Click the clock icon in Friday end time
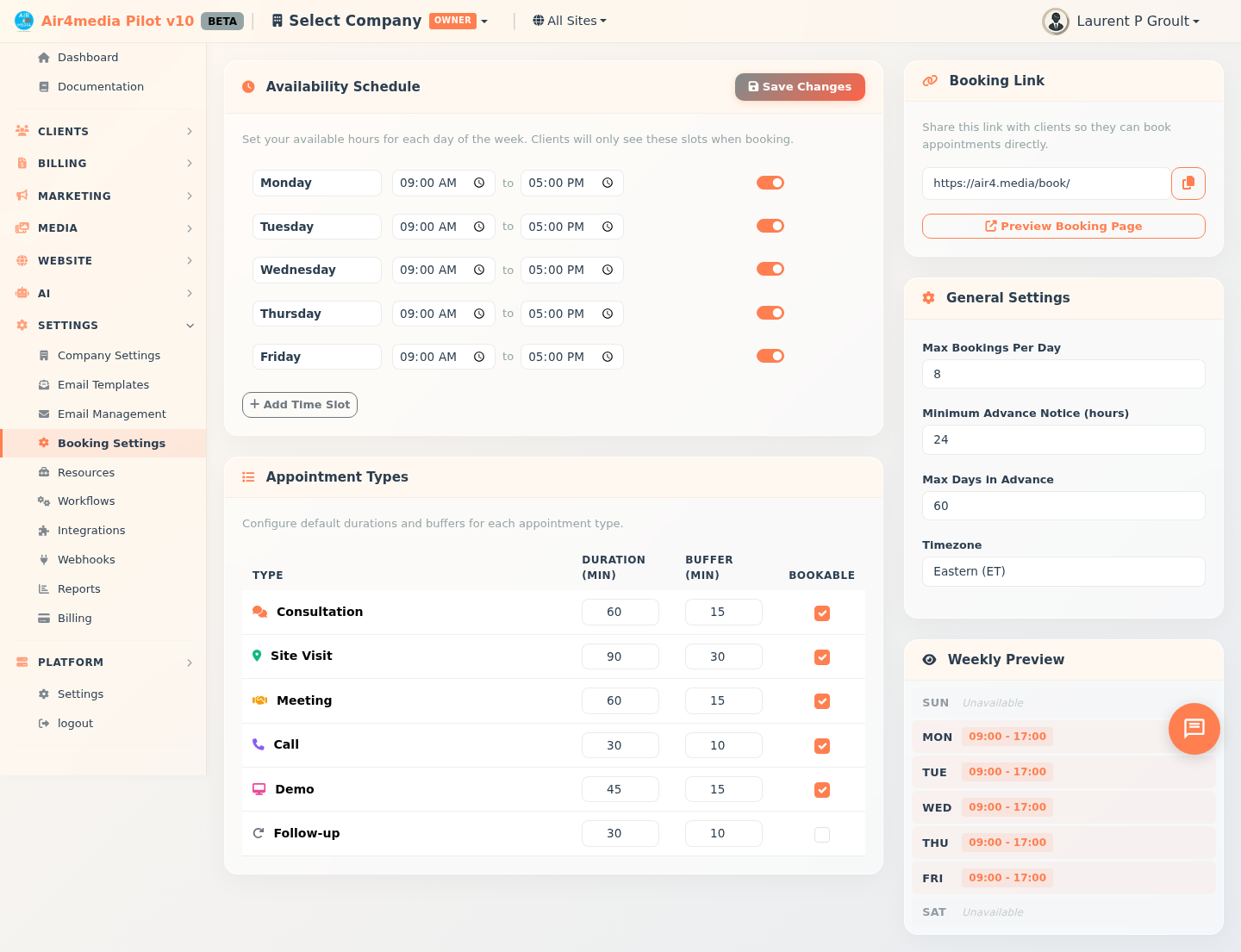 click(x=608, y=357)
